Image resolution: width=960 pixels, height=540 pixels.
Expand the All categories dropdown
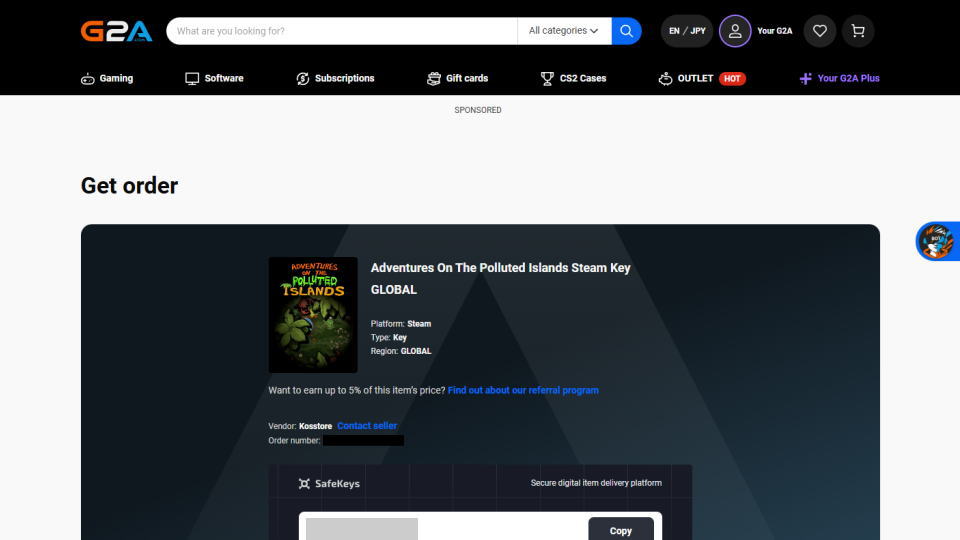pos(564,31)
